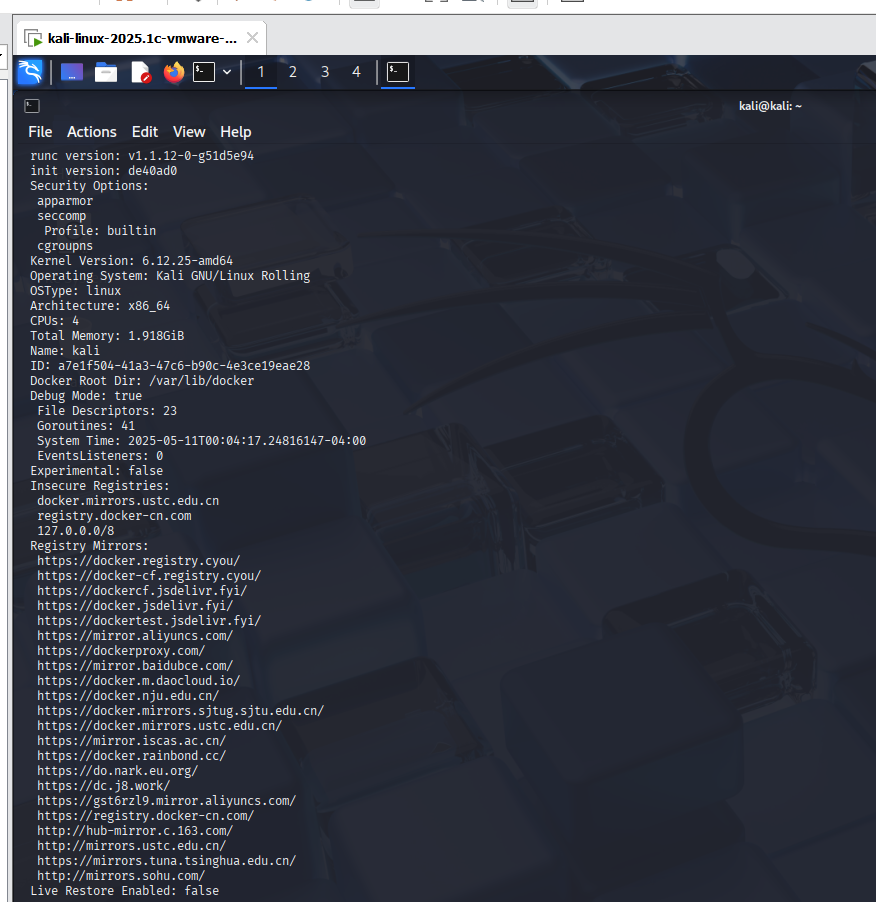Click the Experimental: false line
This screenshot has width=876, height=902.
click(97, 471)
